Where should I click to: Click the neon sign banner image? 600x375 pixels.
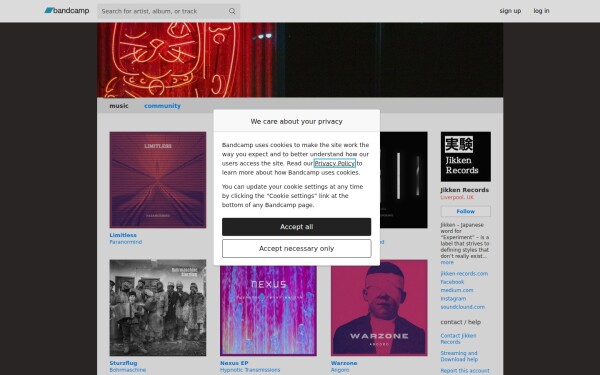tap(300, 60)
